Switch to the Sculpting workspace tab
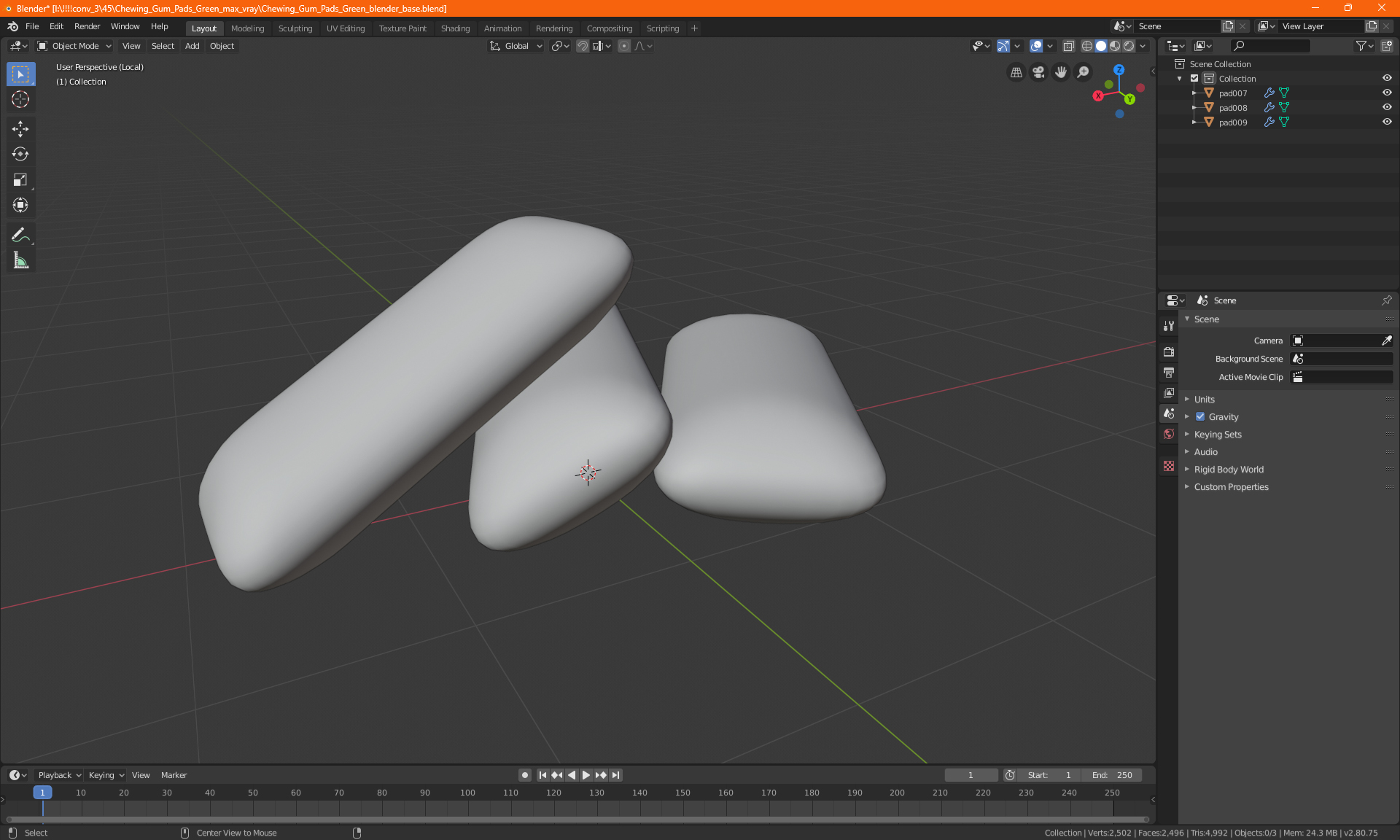 click(295, 28)
